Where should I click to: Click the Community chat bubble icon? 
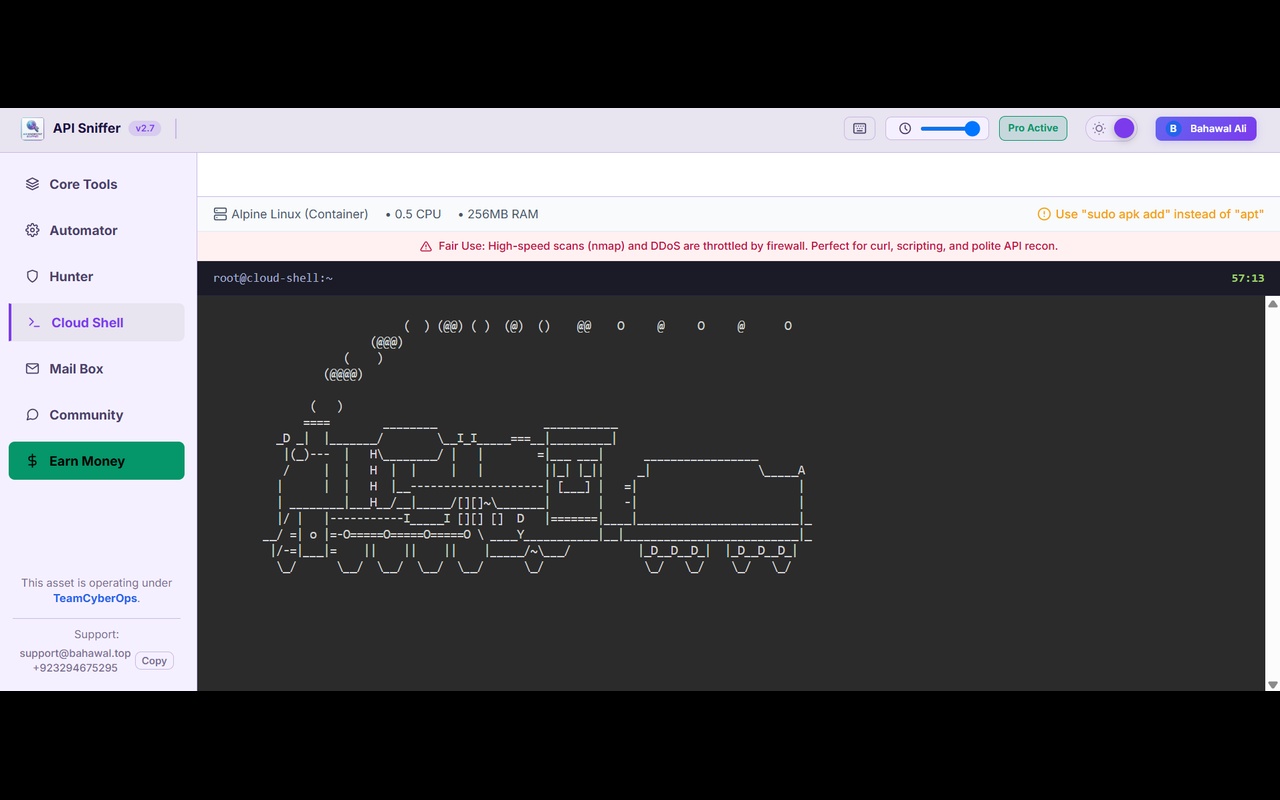click(32, 414)
